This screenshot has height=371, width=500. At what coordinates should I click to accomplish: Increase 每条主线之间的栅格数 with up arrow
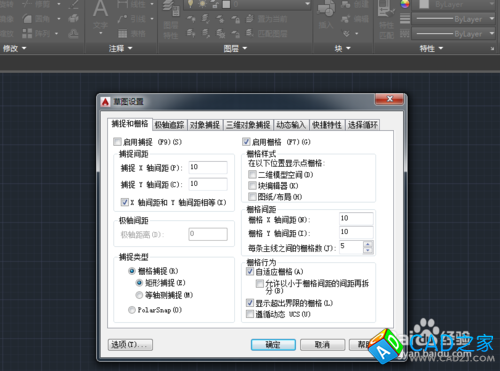368,244
